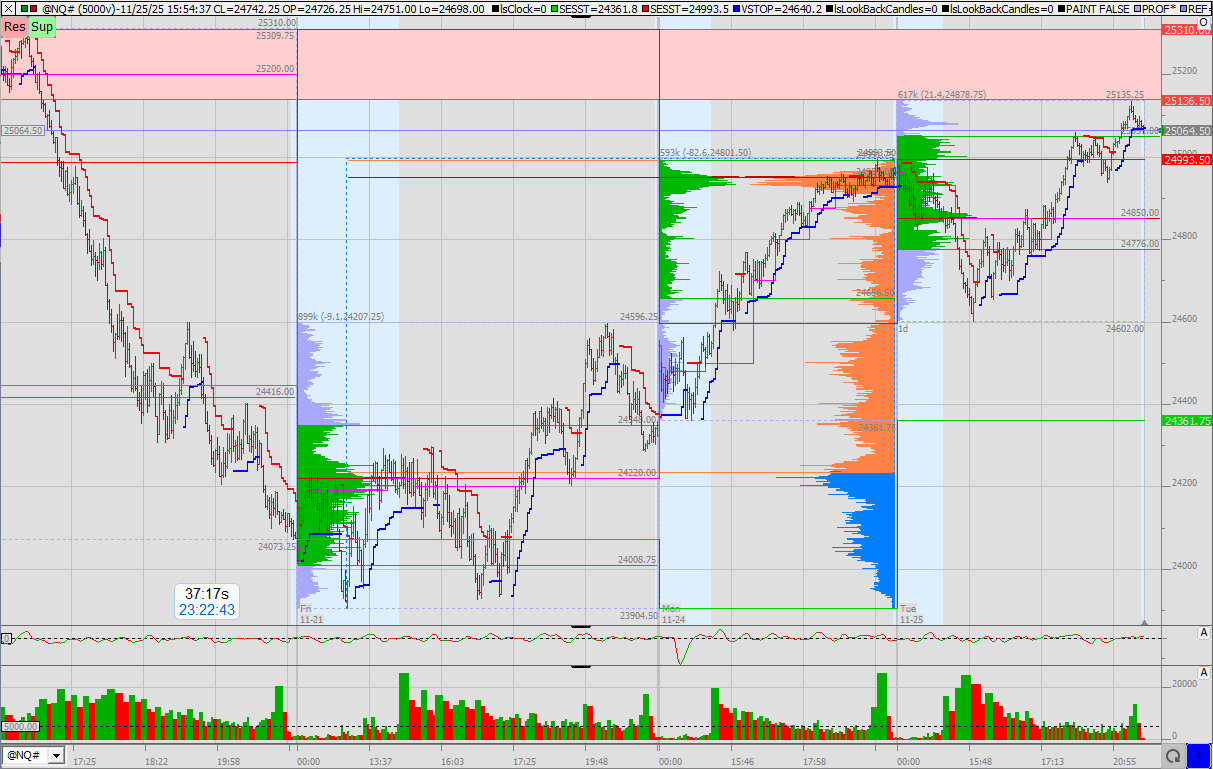
Task: Click the 25064.50 label on left edge
Action: pos(23,130)
